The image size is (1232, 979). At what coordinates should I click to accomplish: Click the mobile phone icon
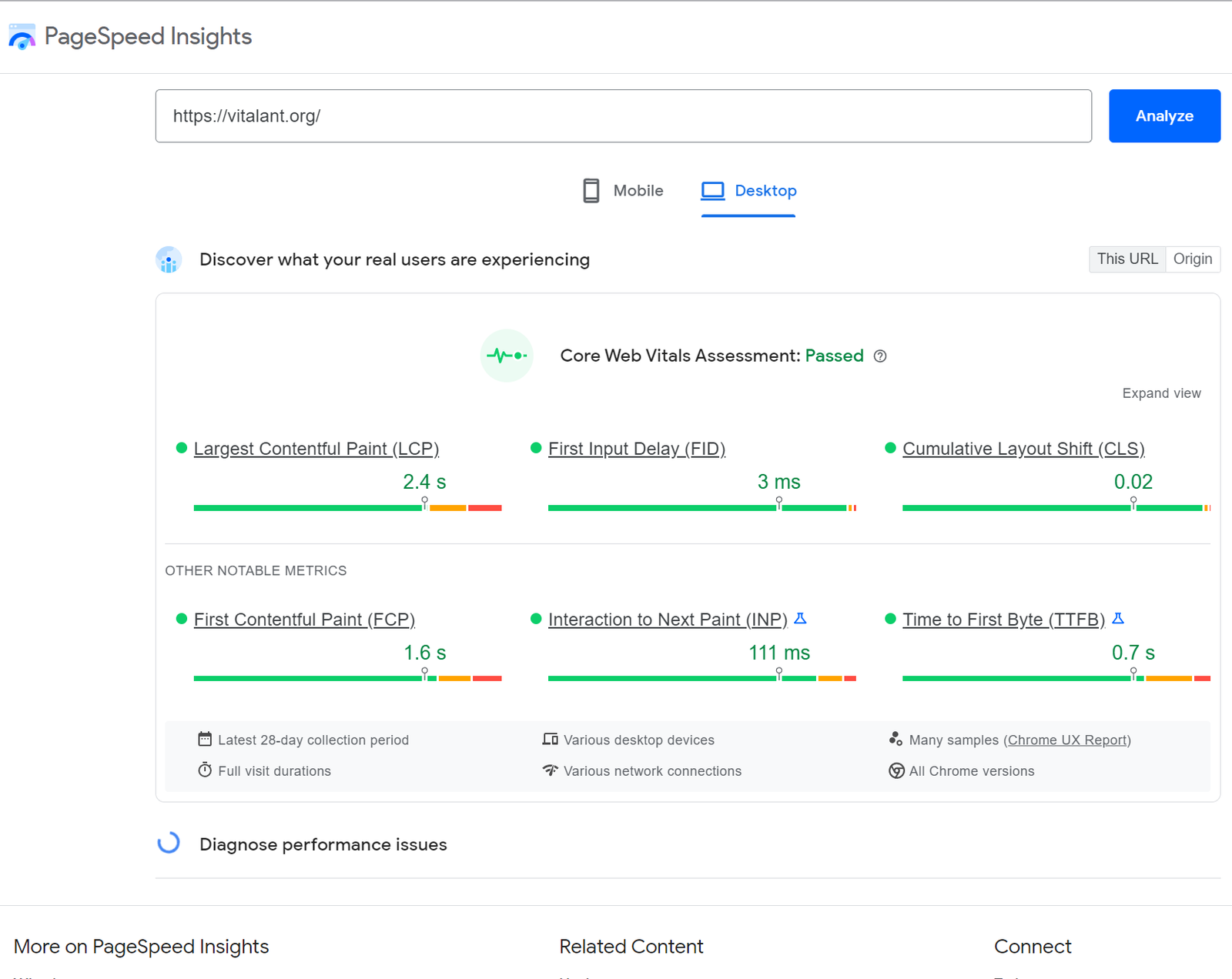(591, 190)
